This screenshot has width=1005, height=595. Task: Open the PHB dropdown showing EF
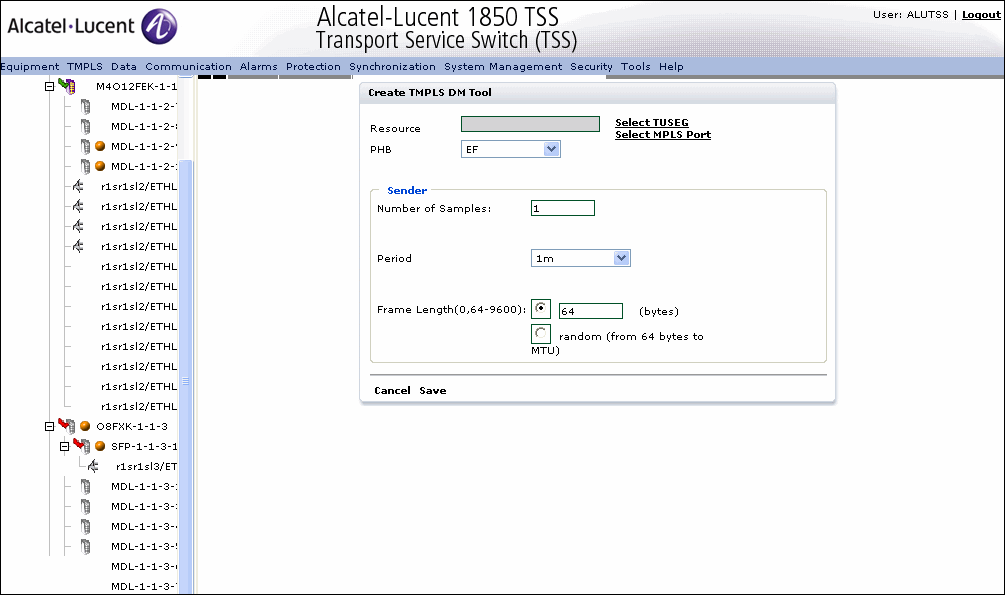coord(511,149)
